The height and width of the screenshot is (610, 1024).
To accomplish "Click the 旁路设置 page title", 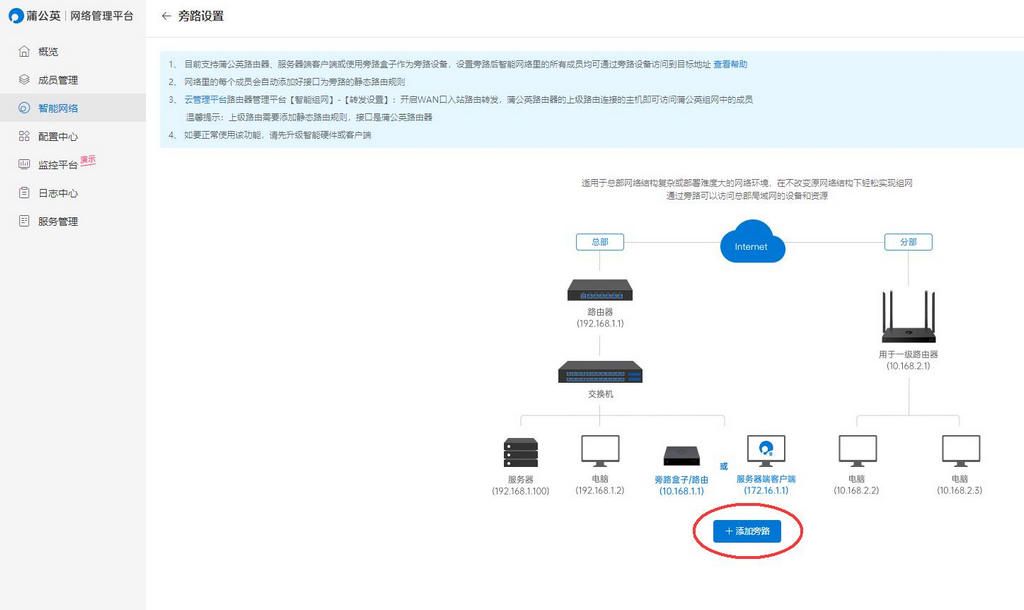I will 200,16.
